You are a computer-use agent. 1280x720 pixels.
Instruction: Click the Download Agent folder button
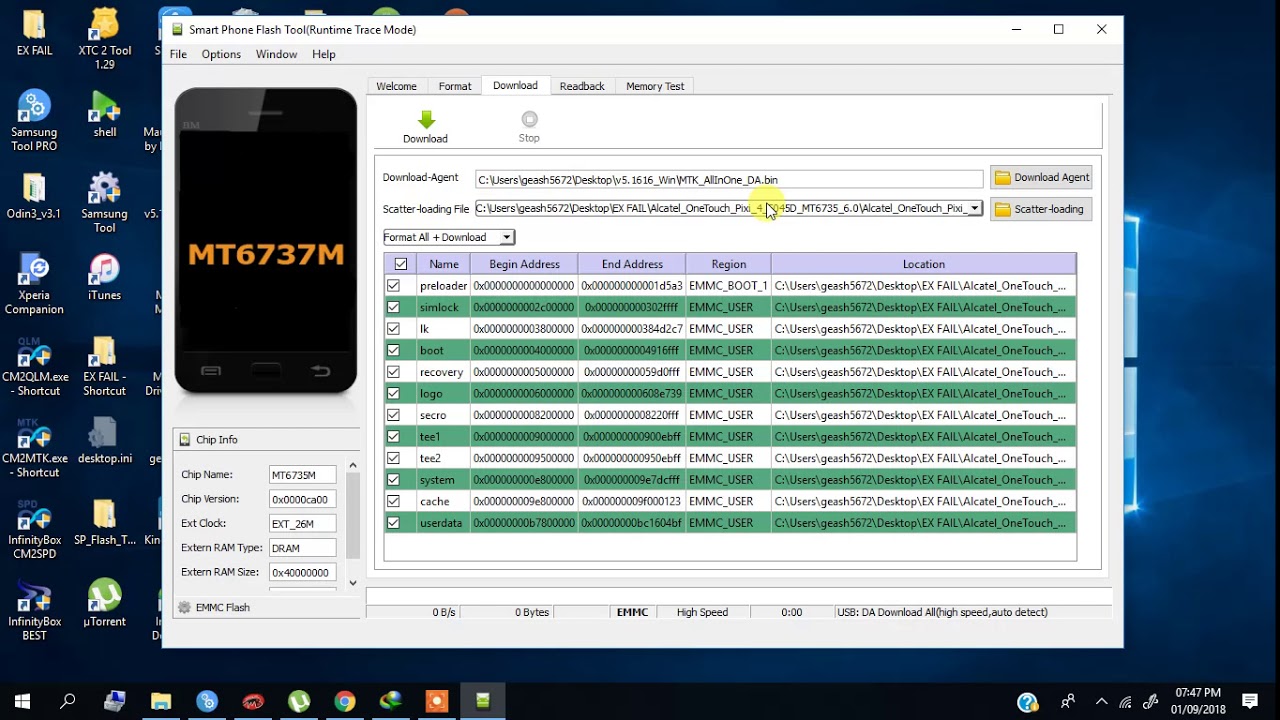click(x=1041, y=177)
